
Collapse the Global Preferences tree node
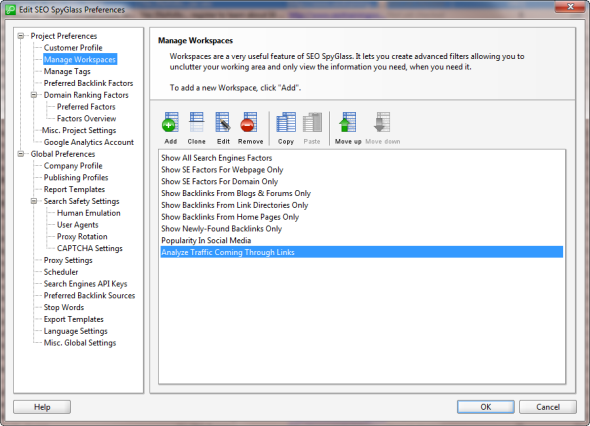pyautogui.click(x=21, y=154)
